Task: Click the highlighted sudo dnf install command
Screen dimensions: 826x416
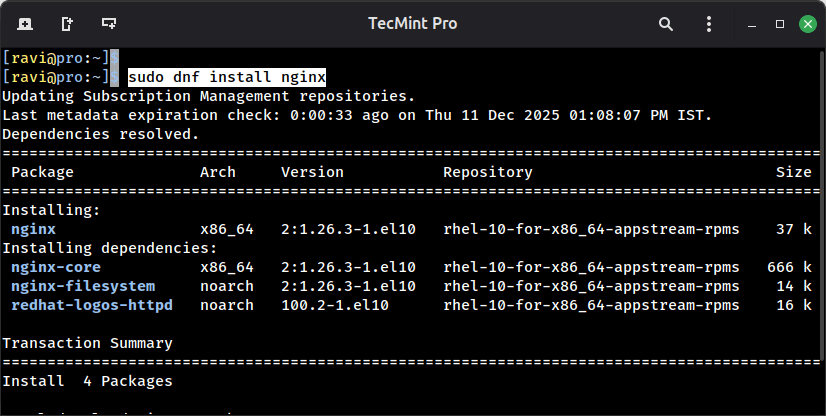Action: pyautogui.click(x=227, y=77)
